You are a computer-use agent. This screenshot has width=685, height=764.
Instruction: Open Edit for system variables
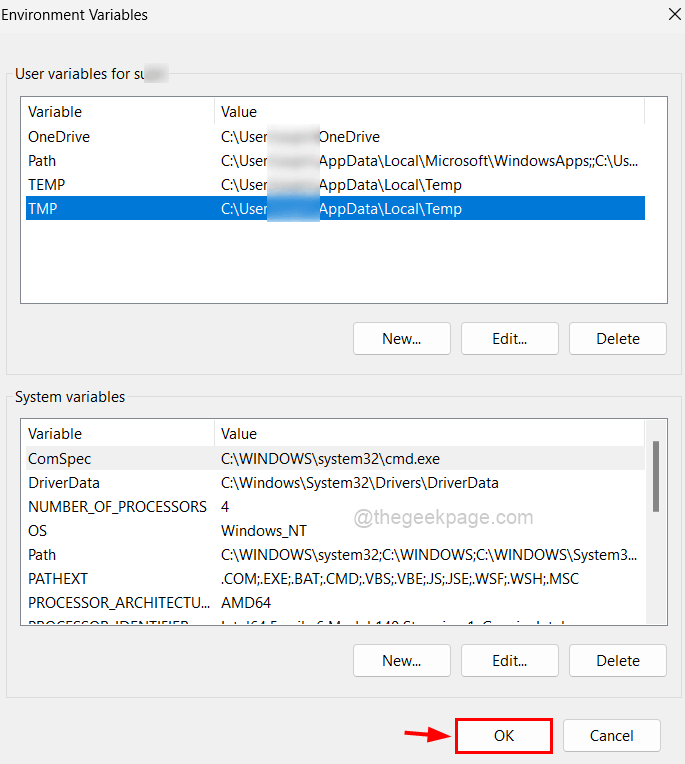point(509,660)
